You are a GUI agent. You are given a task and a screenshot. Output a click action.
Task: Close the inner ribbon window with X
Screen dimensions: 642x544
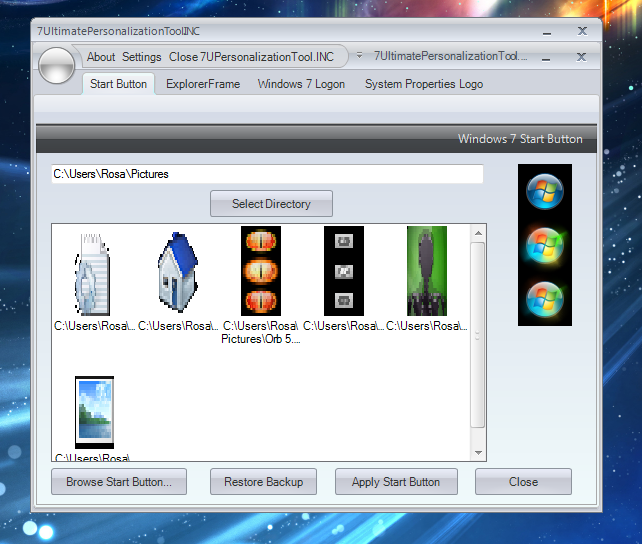(x=581, y=57)
